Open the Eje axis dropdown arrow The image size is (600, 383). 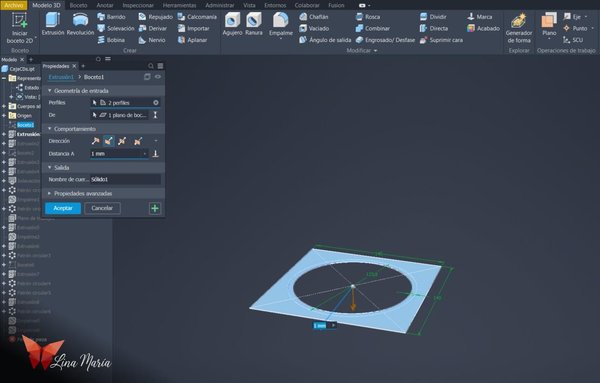coord(586,17)
